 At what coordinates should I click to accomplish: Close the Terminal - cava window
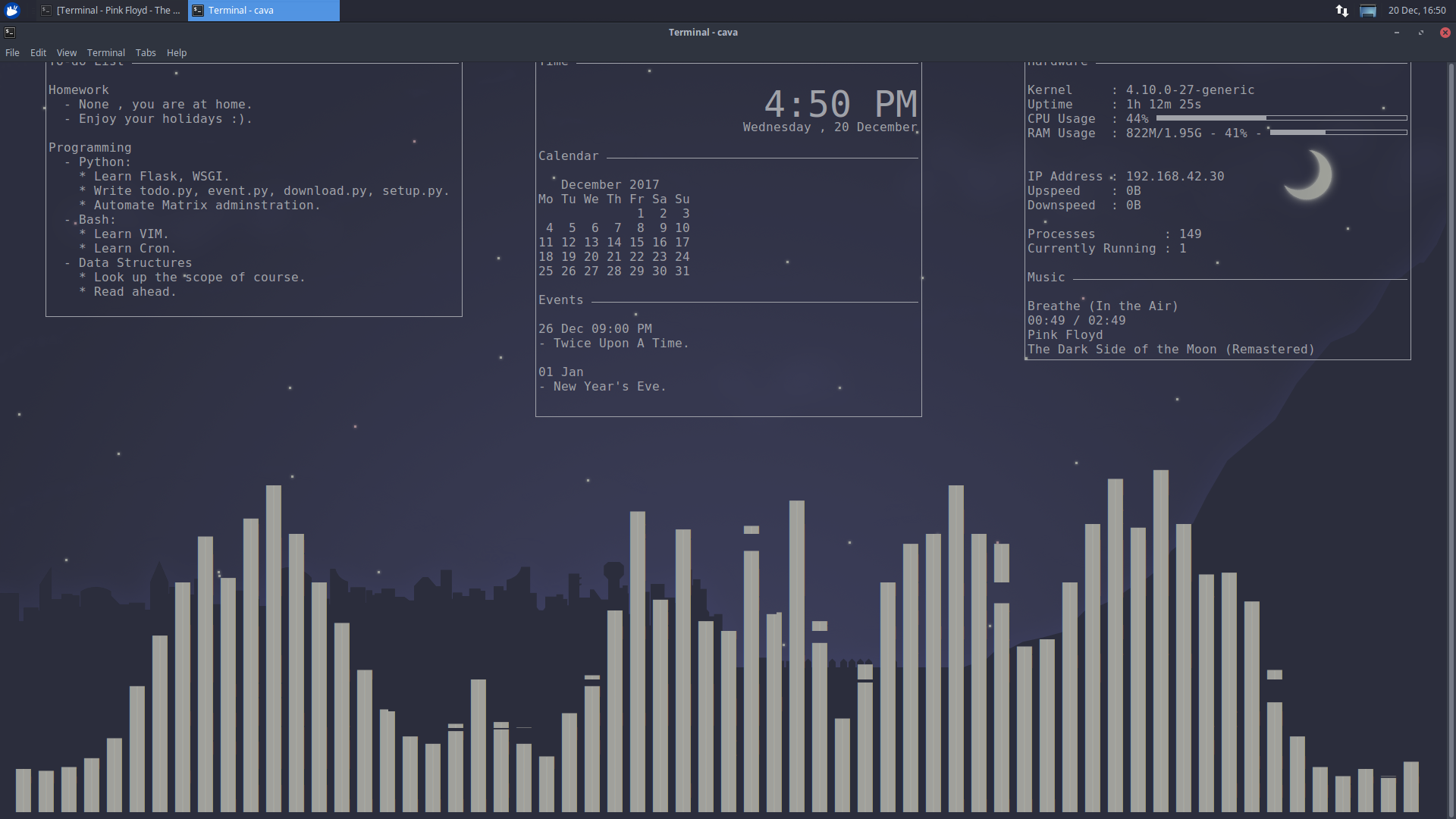[1445, 33]
